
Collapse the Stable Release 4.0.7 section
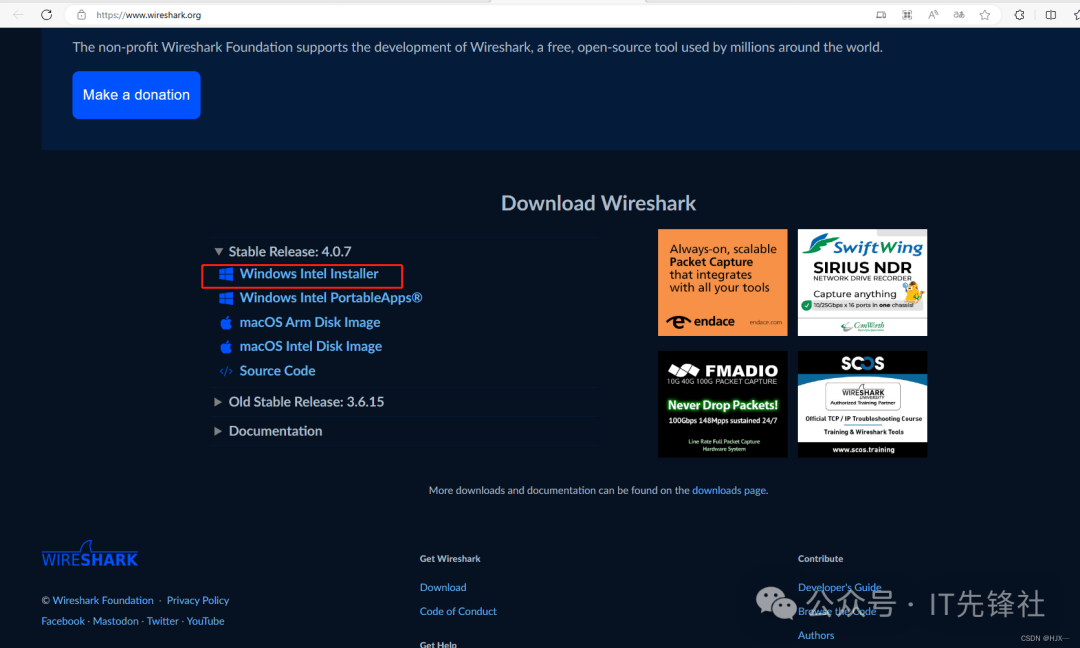click(218, 252)
